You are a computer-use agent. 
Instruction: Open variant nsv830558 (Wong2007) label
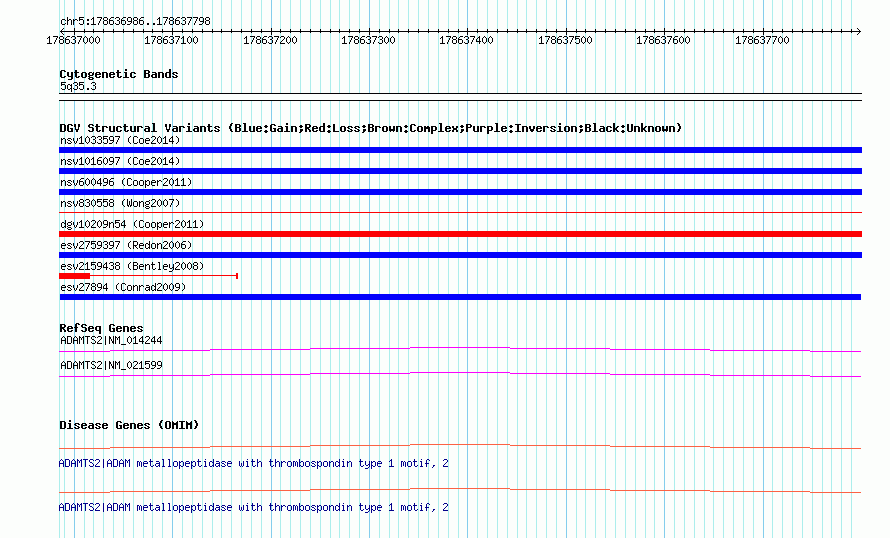coord(120,203)
